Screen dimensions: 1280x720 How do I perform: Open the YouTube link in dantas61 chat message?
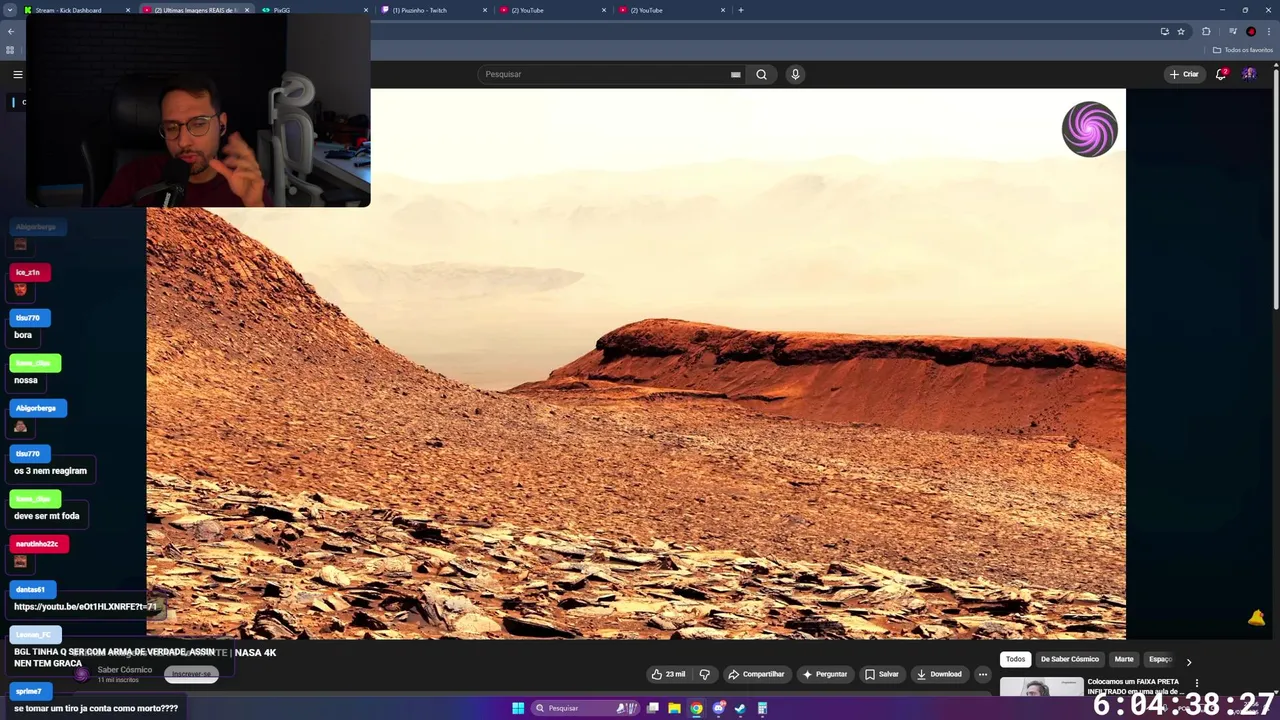[x=85, y=607]
